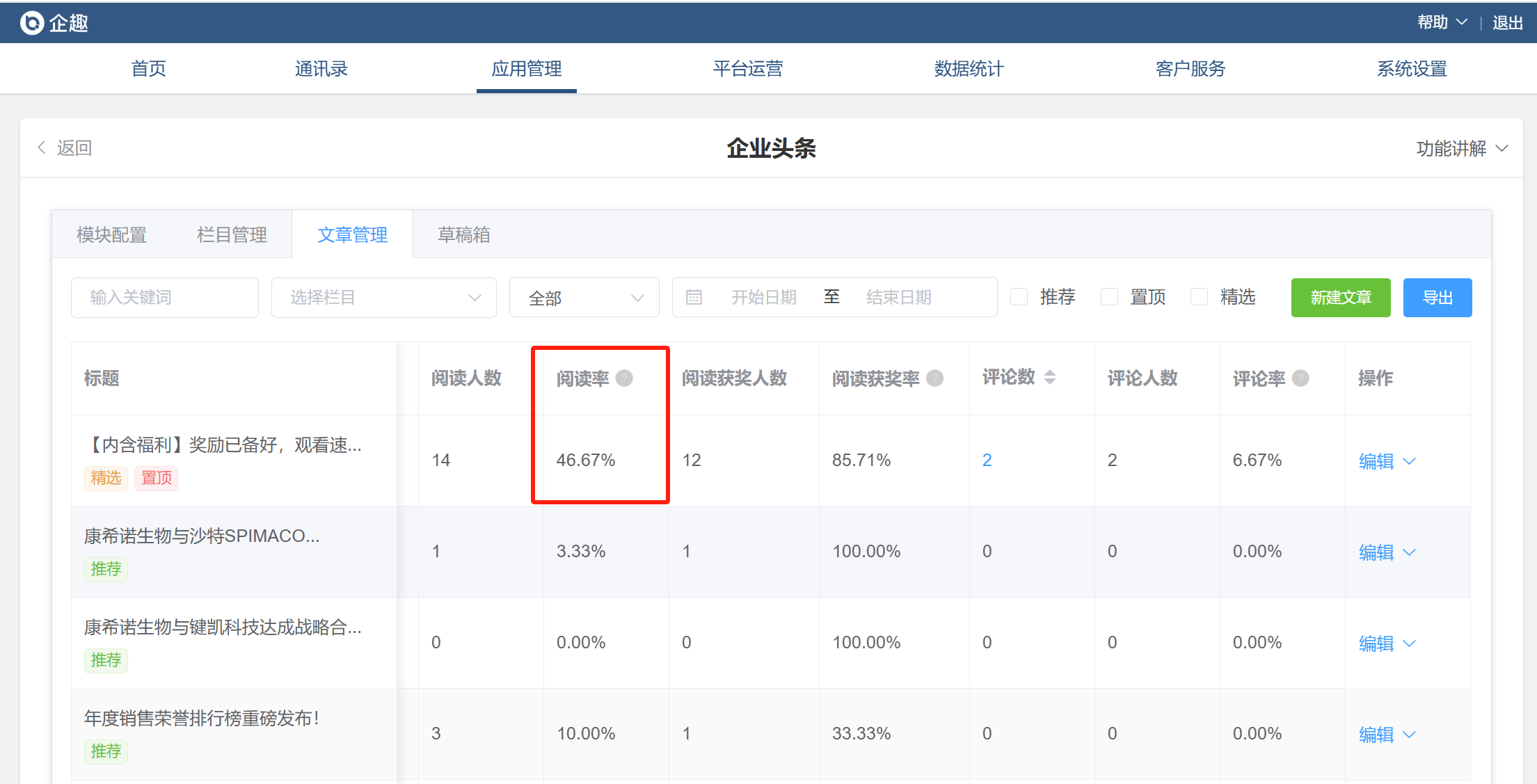Expand the 帮助 menu chevron

(1462, 22)
